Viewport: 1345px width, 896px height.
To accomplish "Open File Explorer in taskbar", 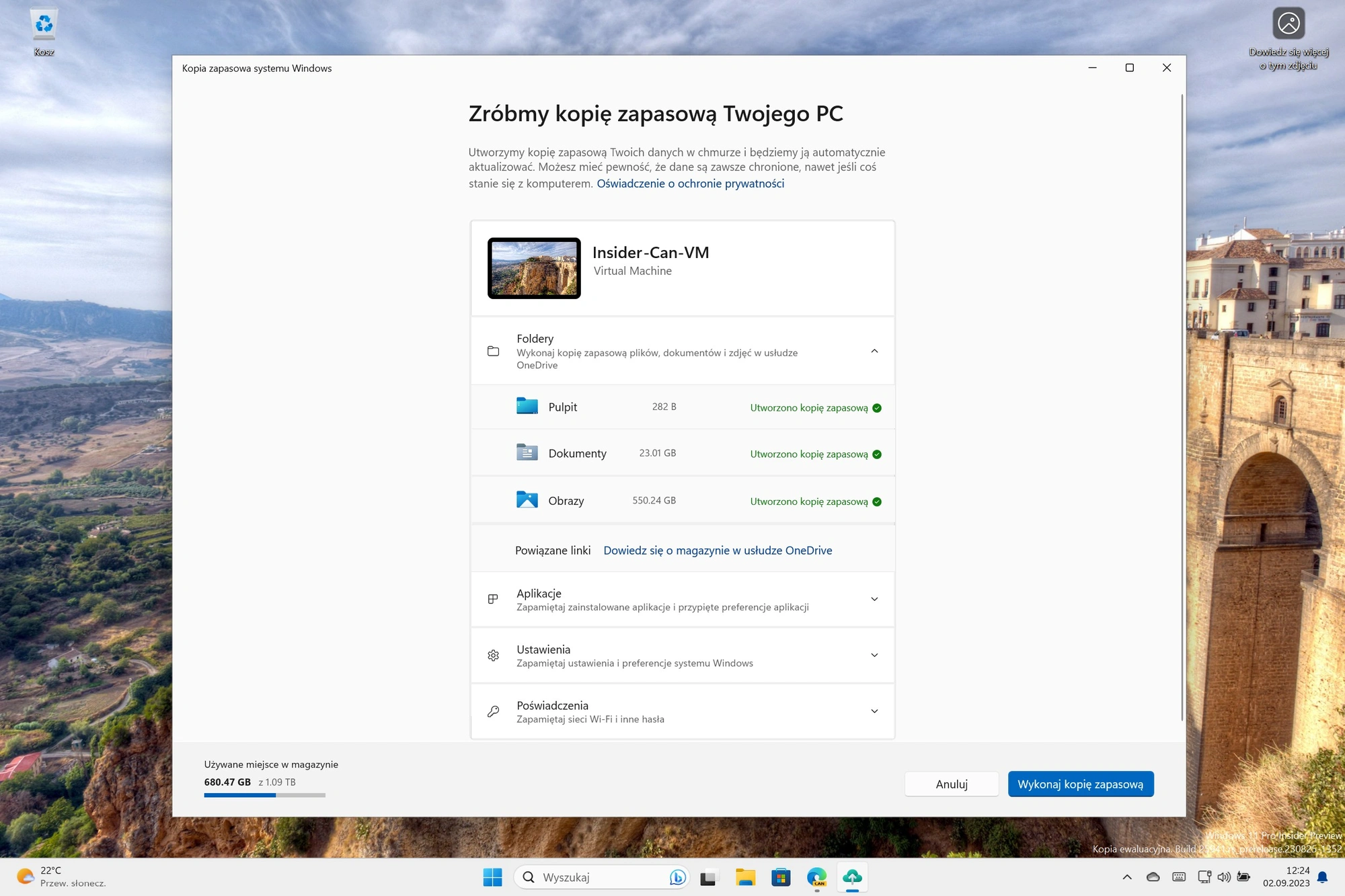I will click(x=745, y=877).
